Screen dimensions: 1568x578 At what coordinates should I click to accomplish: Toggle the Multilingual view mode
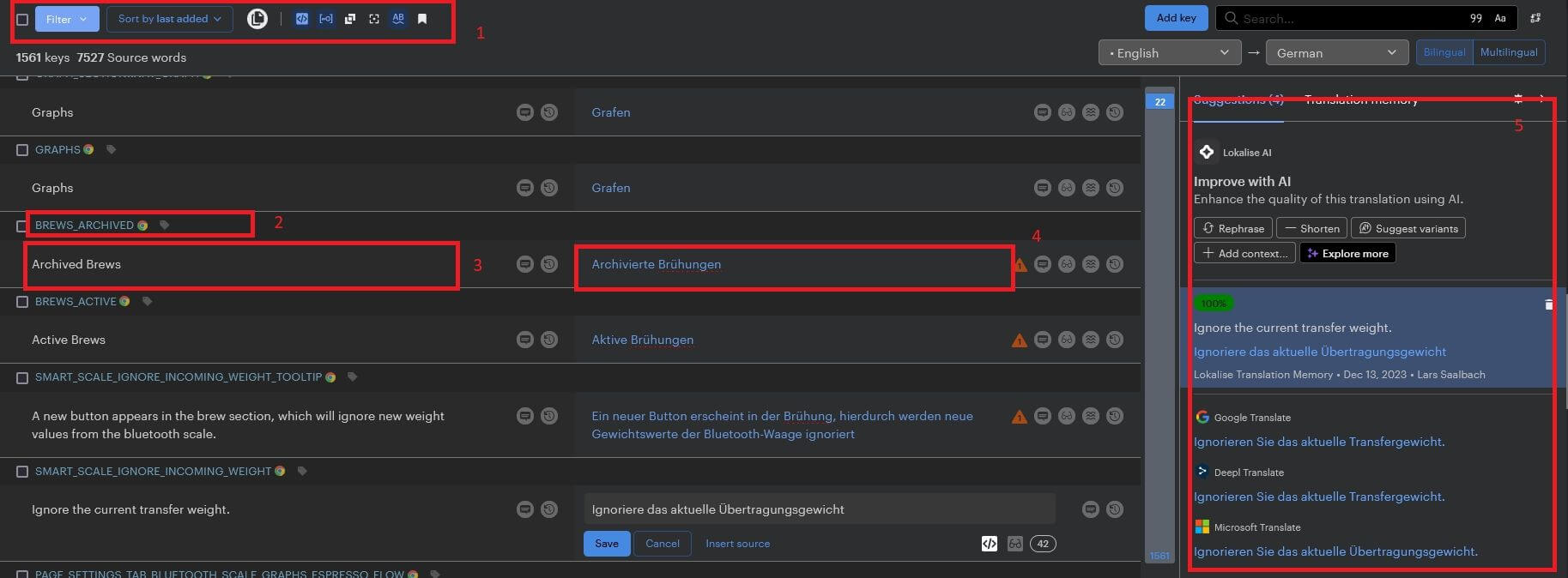point(1508,52)
